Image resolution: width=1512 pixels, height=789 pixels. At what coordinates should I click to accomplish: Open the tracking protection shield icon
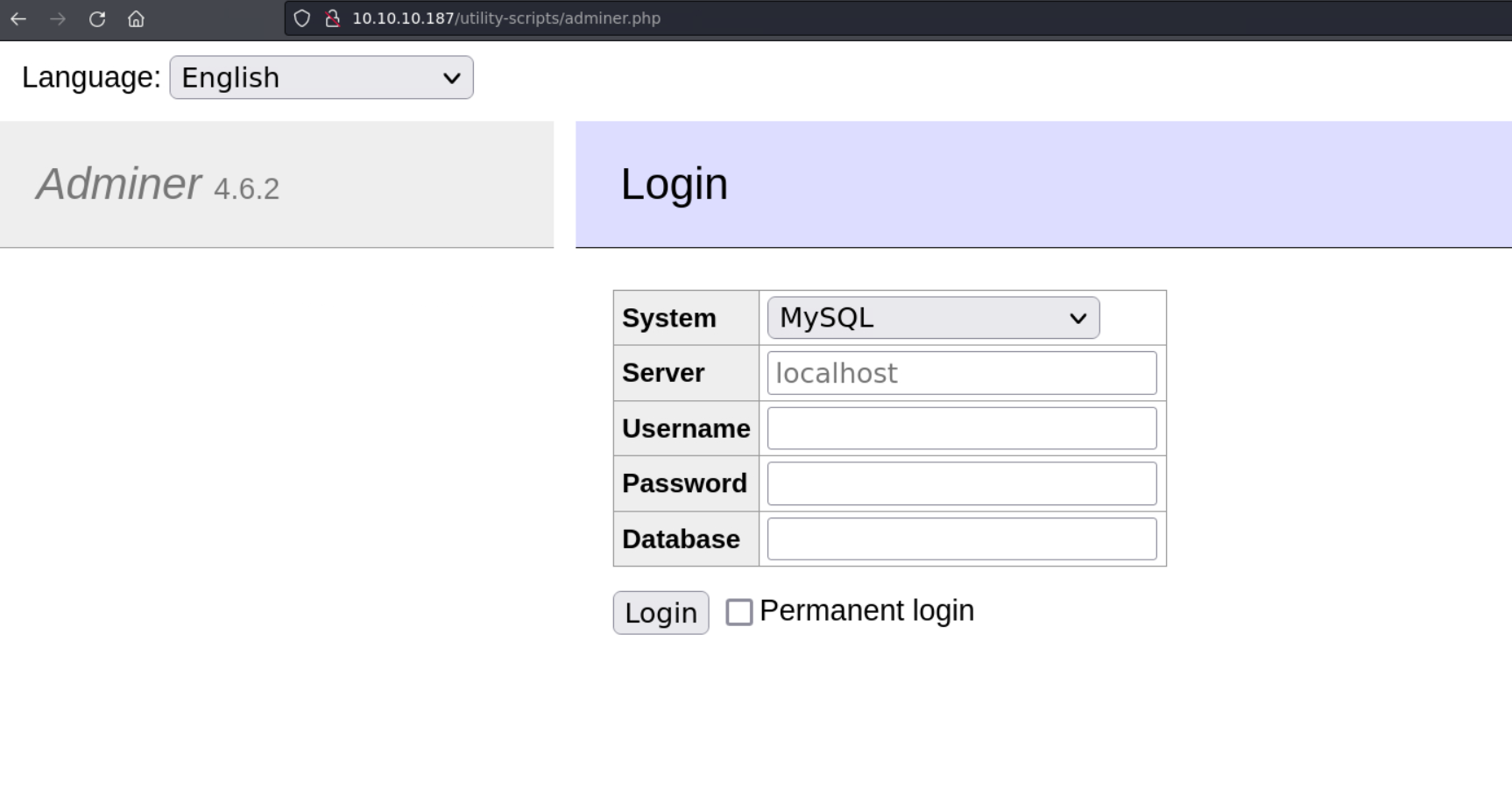301,18
